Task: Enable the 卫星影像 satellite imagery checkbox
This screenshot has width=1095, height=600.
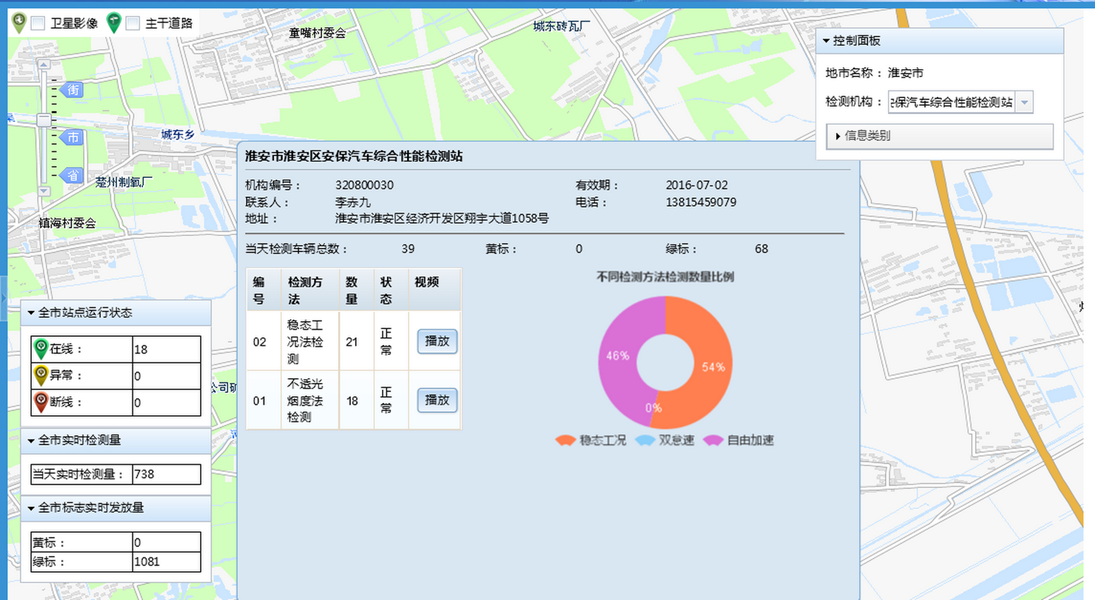Action: point(38,23)
